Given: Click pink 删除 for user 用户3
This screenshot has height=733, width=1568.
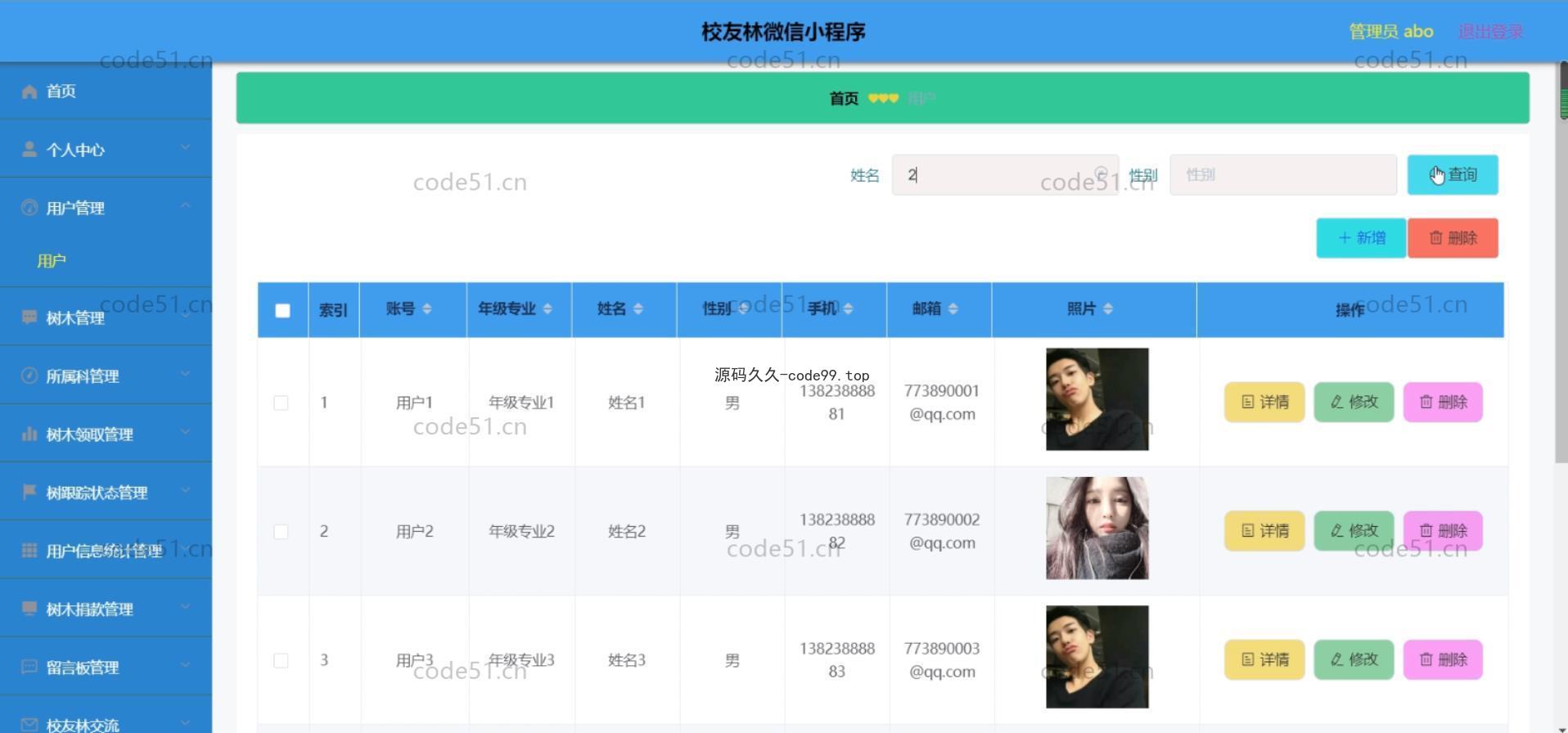Looking at the screenshot, I should (x=1443, y=659).
